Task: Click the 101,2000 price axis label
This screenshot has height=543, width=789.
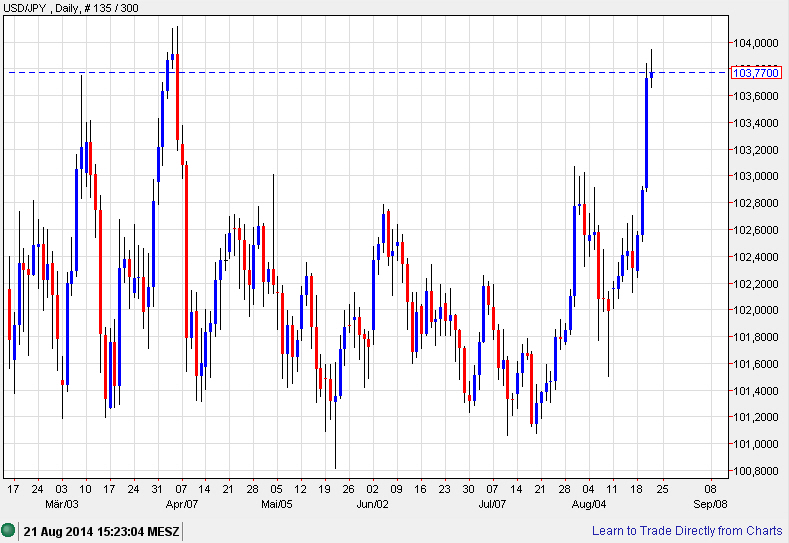Action: (x=755, y=417)
